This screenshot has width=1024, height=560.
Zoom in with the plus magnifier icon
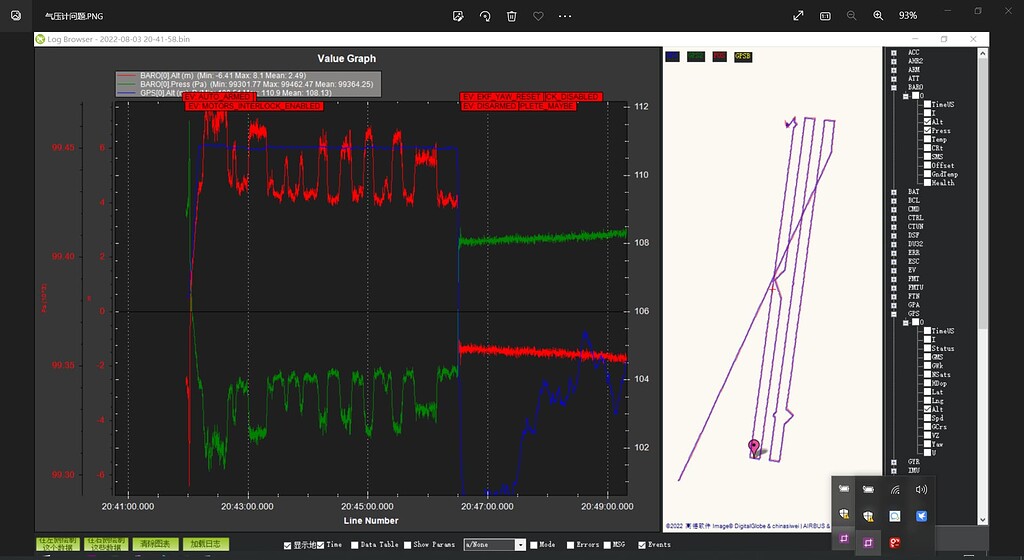[x=878, y=16]
